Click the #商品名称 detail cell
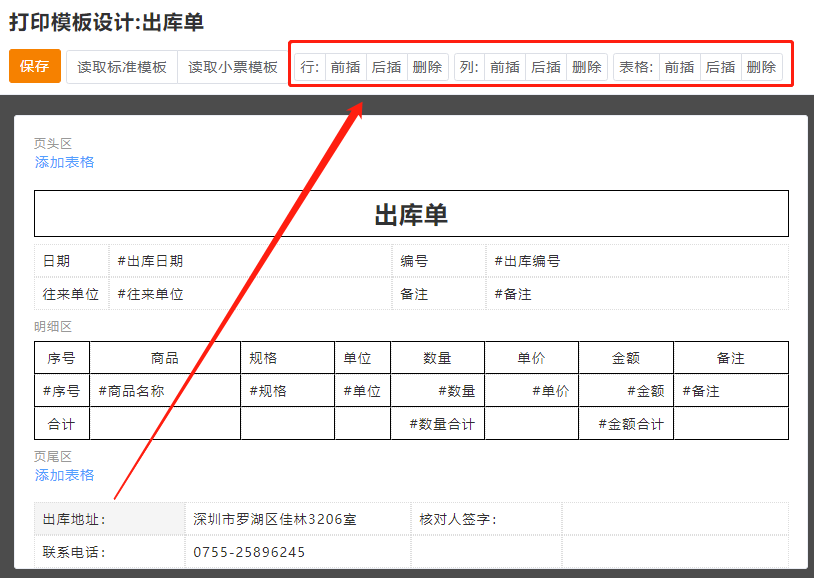Image resolution: width=814 pixels, height=578 pixels. 165,391
